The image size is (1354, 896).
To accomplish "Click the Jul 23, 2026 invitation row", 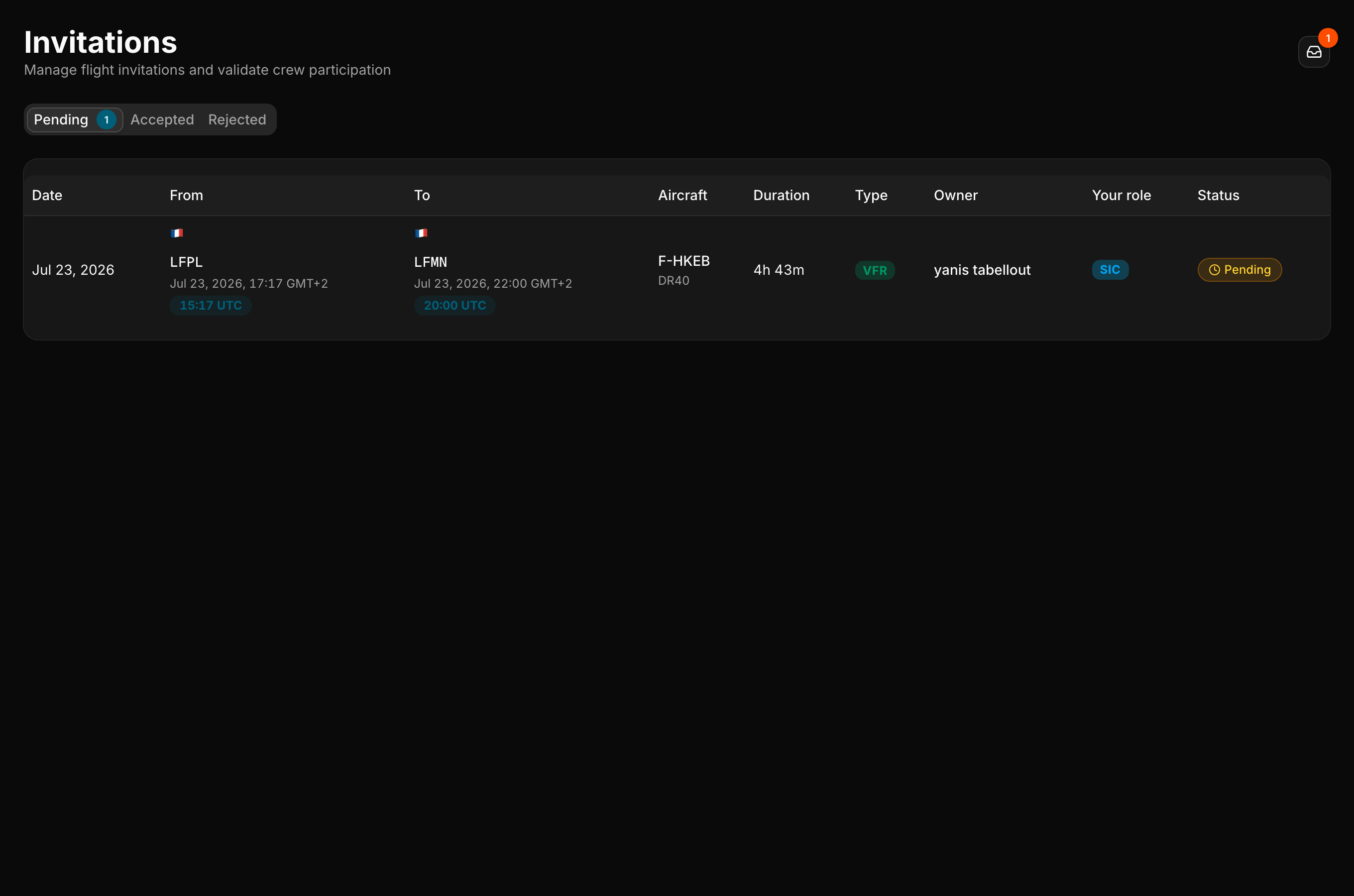I will click(677, 270).
